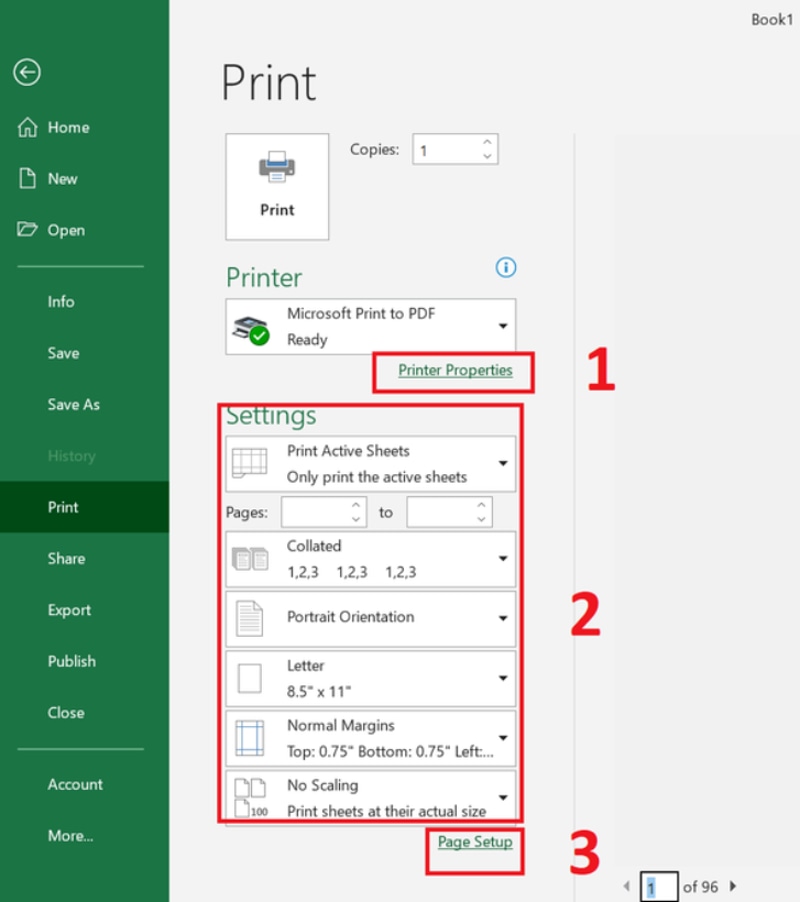The image size is (800, 902).
Task: Open the printer selection dropdown
Action: tap(505, 323)
